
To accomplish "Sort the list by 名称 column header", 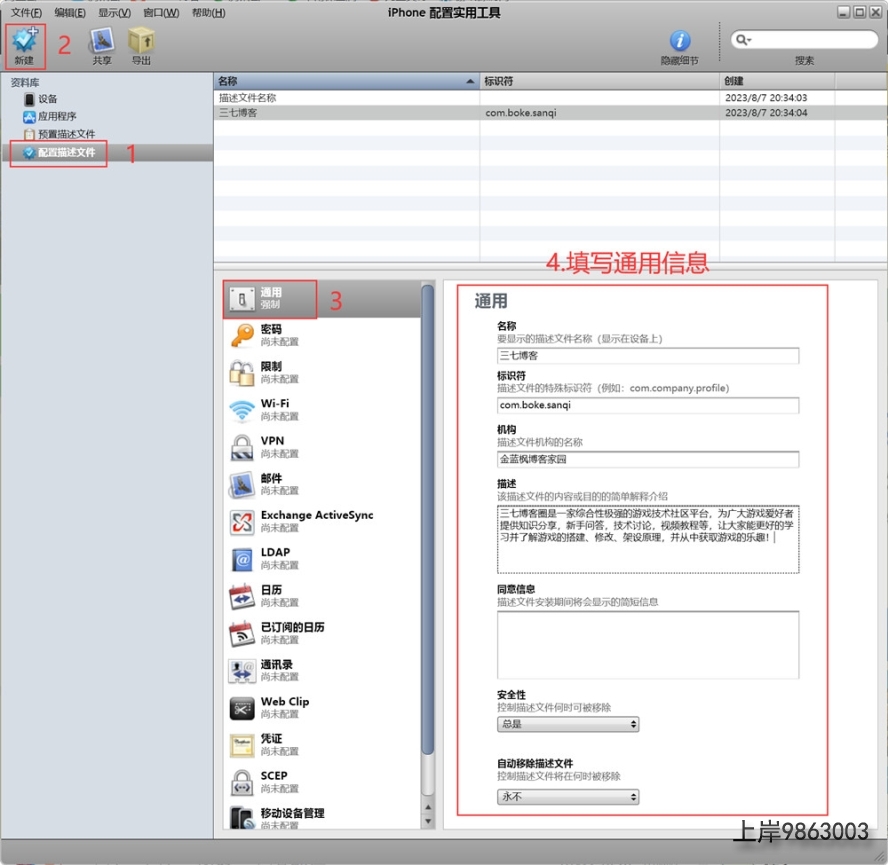I will (x=347, y=82).
